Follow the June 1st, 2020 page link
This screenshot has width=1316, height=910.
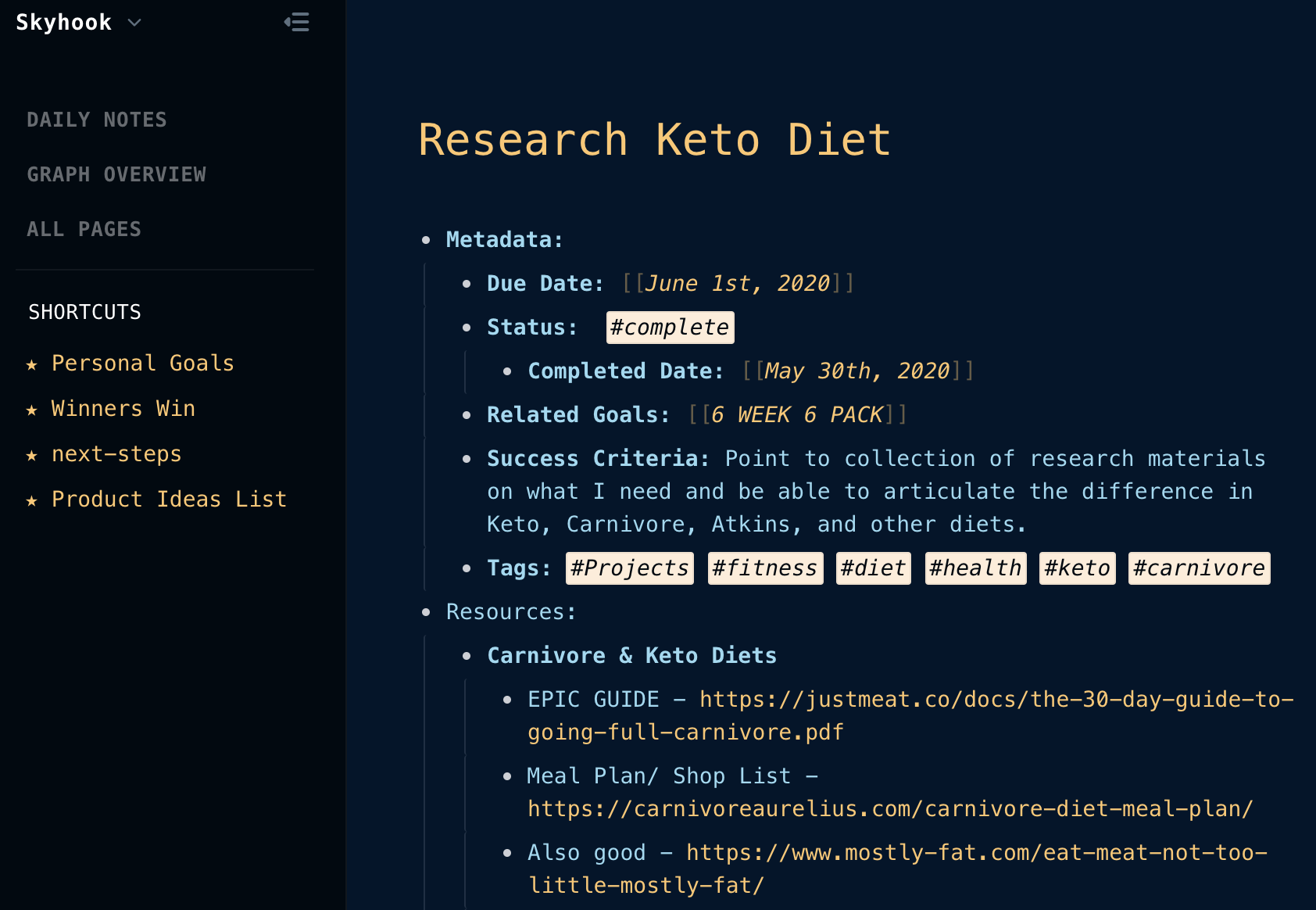(x=737, y=284)
